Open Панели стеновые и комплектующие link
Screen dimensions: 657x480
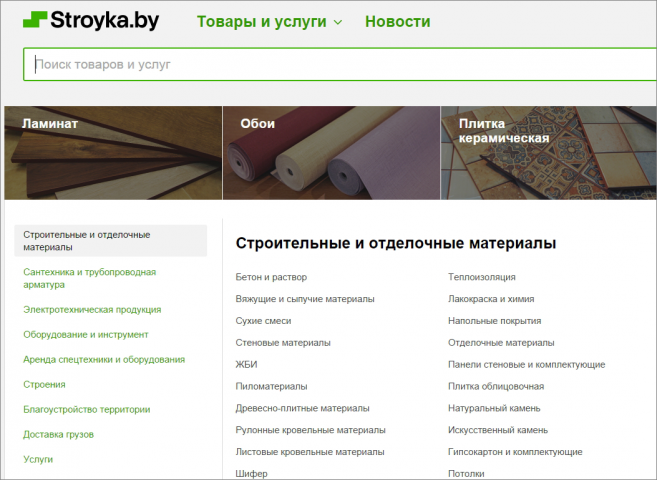(527, 364)
